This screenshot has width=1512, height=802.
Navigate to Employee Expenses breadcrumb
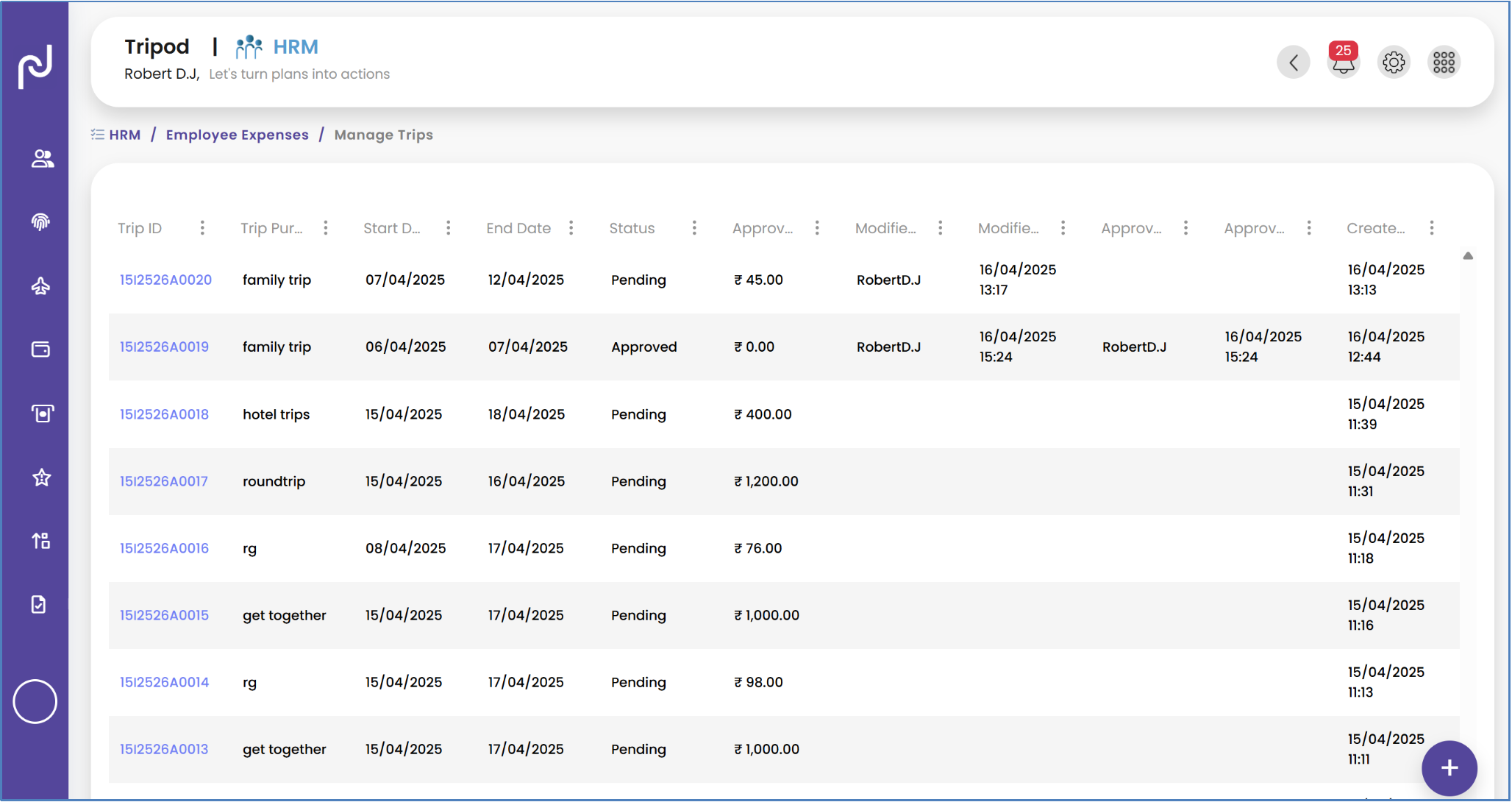coord(237,135)
